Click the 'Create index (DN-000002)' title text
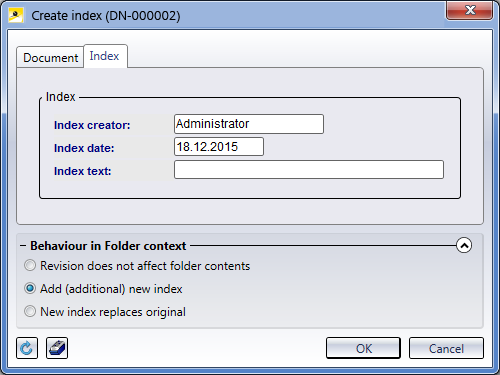Viewport: 500px width, 375px height. point(106,16)
